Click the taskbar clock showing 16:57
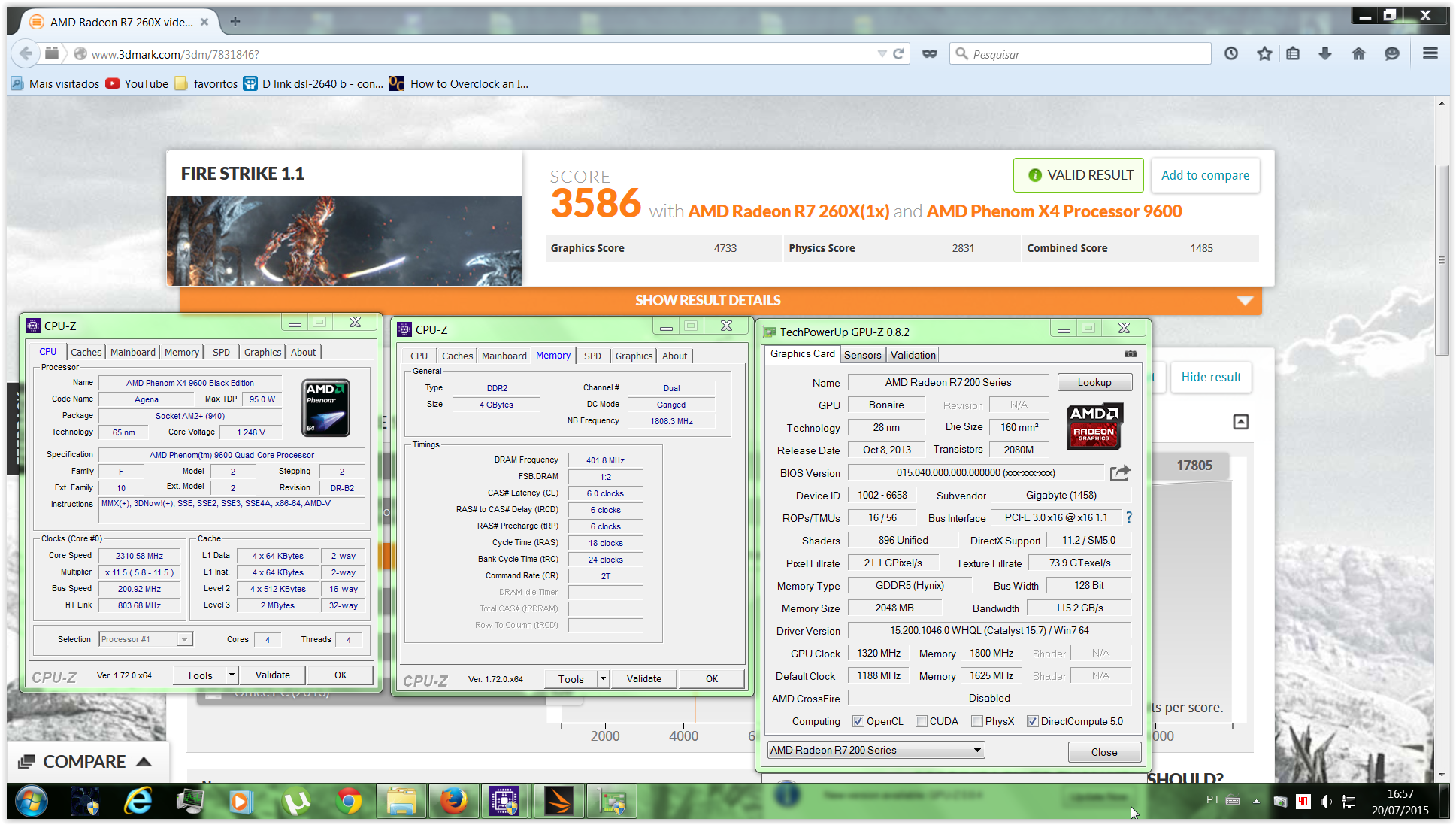 pyautogui.click(x=1400, y=802)
